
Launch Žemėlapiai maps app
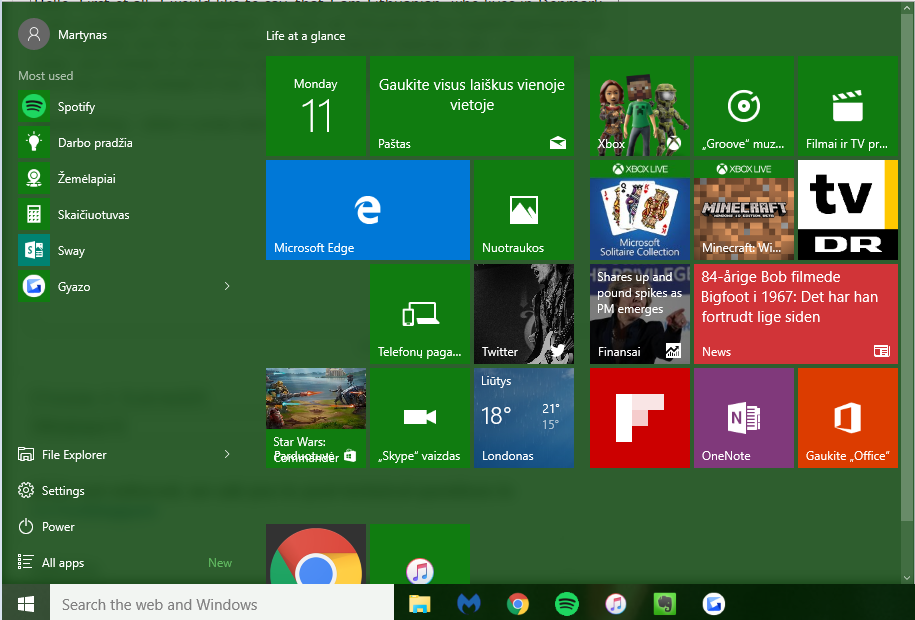coord(125,179)
